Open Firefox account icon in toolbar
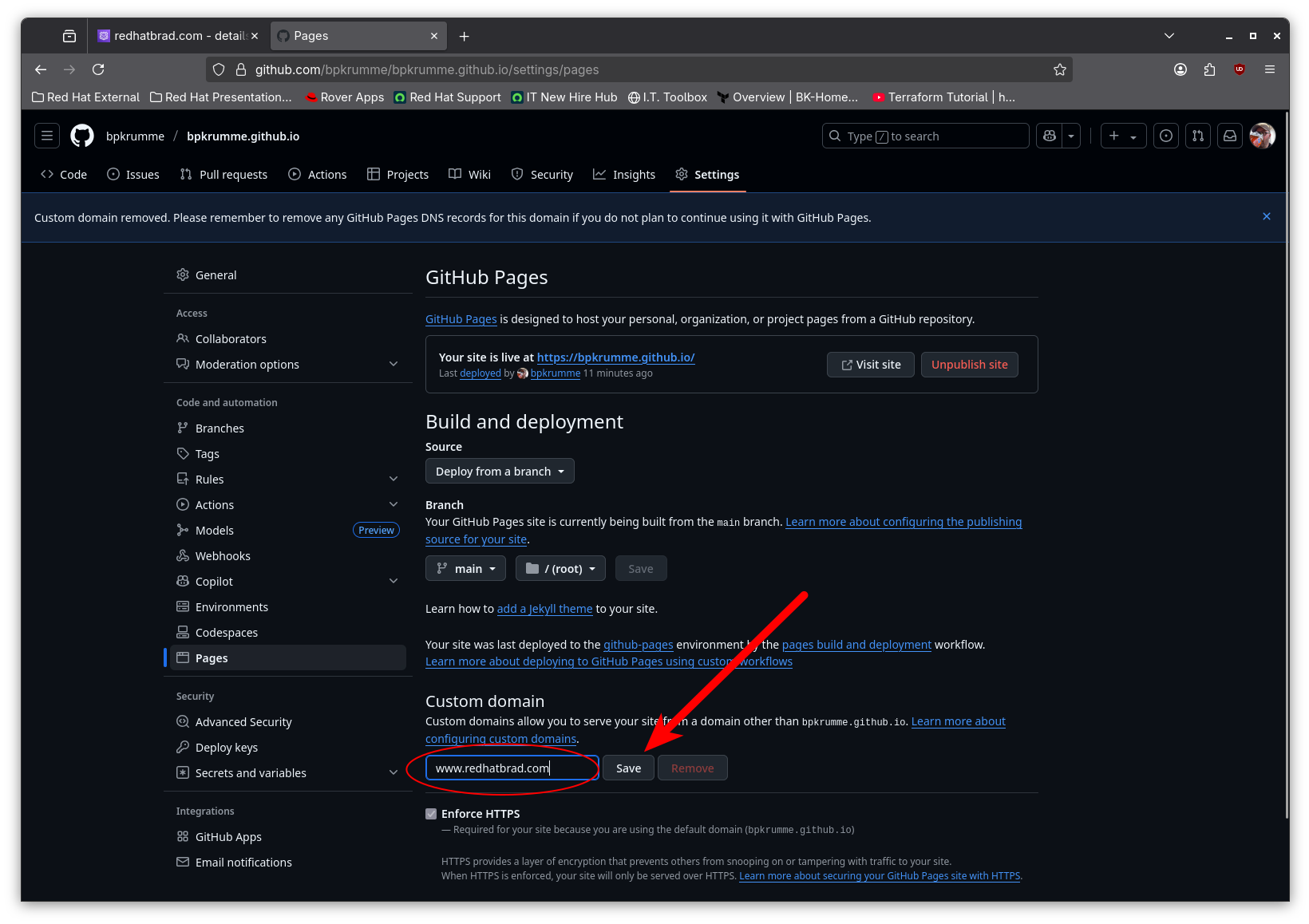 [x=1180, y=69]
